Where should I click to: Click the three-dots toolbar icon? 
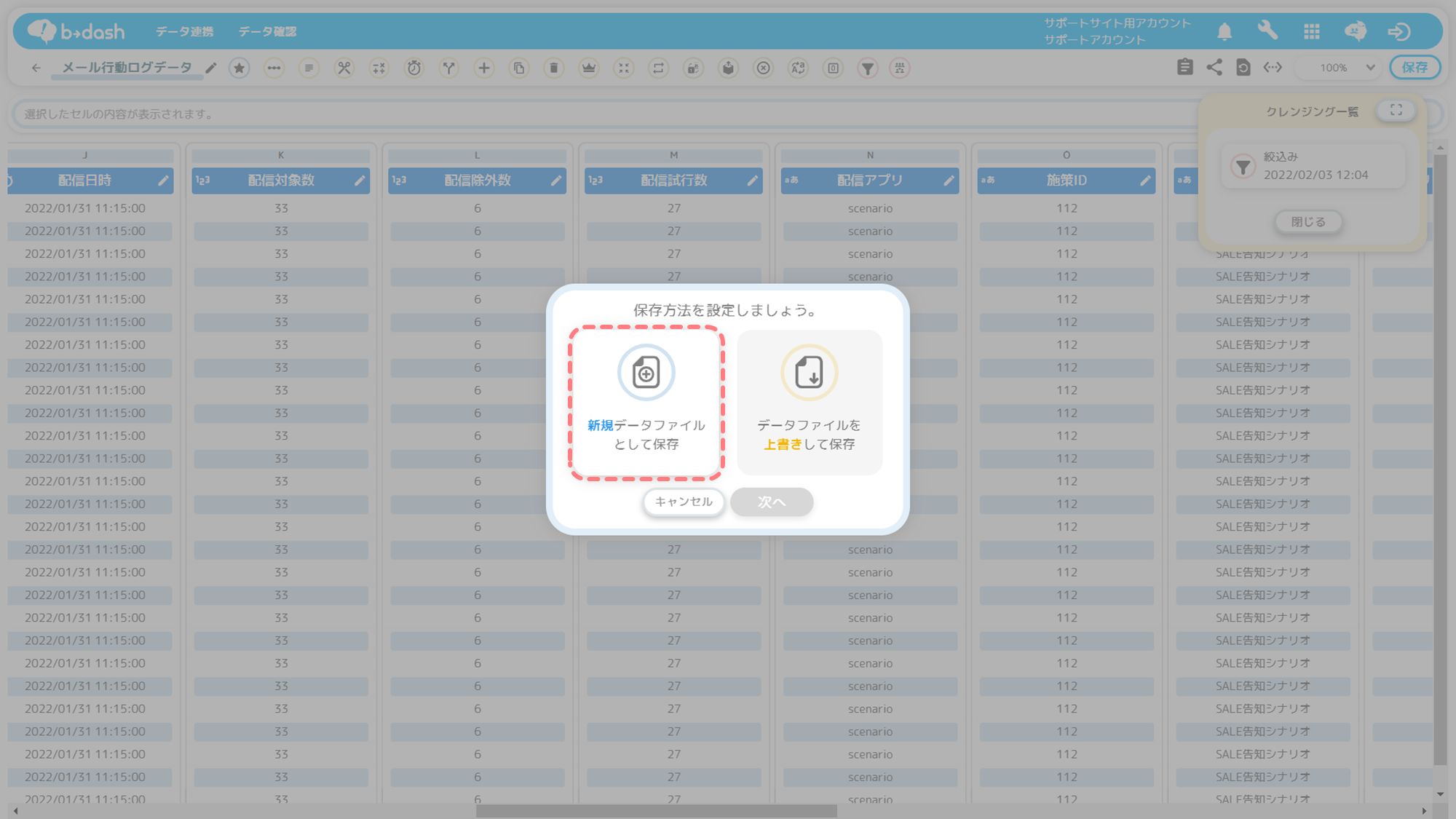[274, 68]
